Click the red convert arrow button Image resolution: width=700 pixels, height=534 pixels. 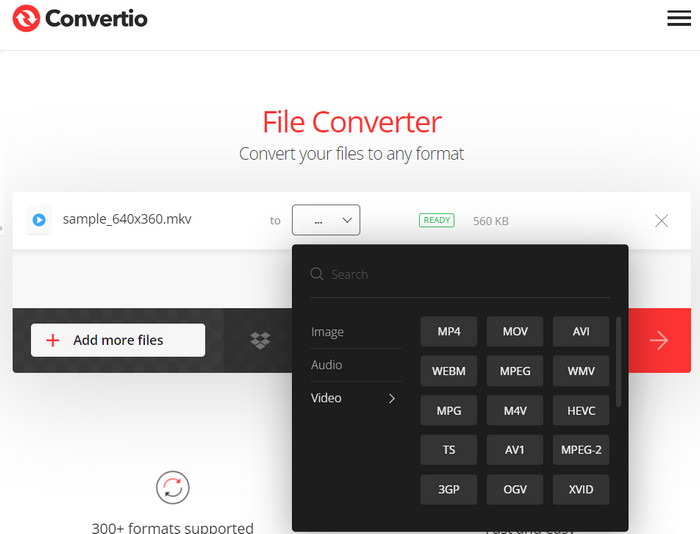[x=659, y=340]
